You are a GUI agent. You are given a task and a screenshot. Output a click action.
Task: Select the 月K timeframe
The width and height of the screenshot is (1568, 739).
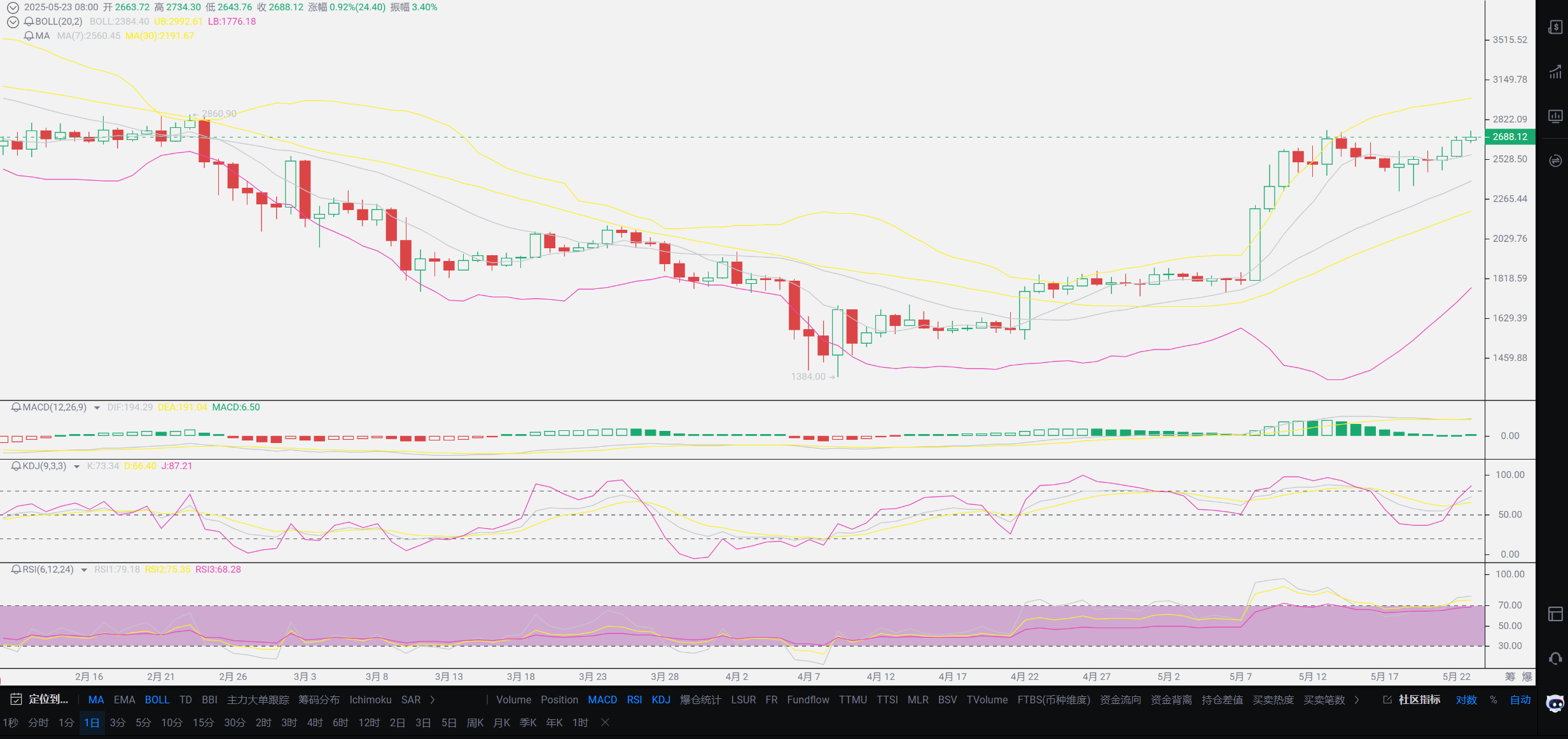(502, 722)
